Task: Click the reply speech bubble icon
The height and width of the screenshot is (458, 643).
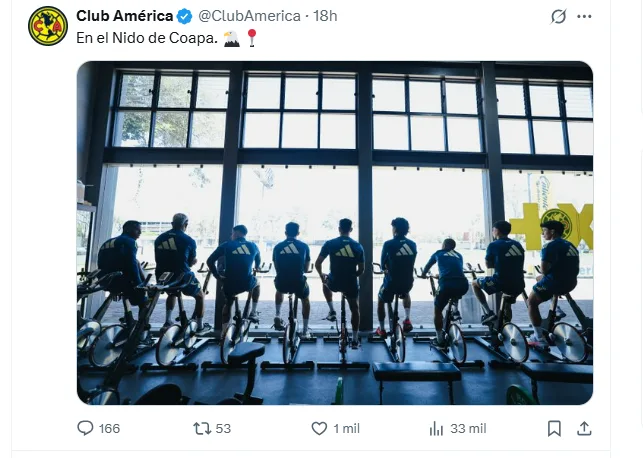Action: point(86,428)
